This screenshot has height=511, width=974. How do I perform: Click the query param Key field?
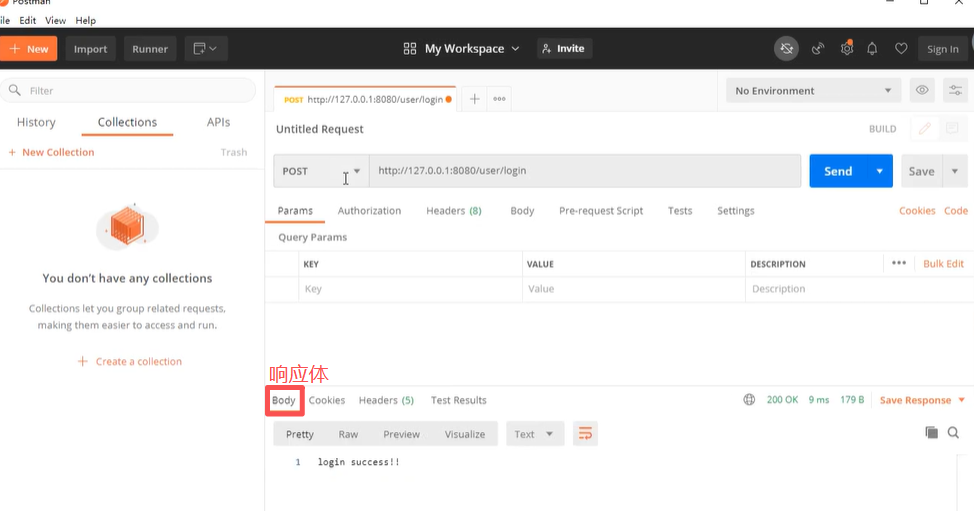click(410, 289)
